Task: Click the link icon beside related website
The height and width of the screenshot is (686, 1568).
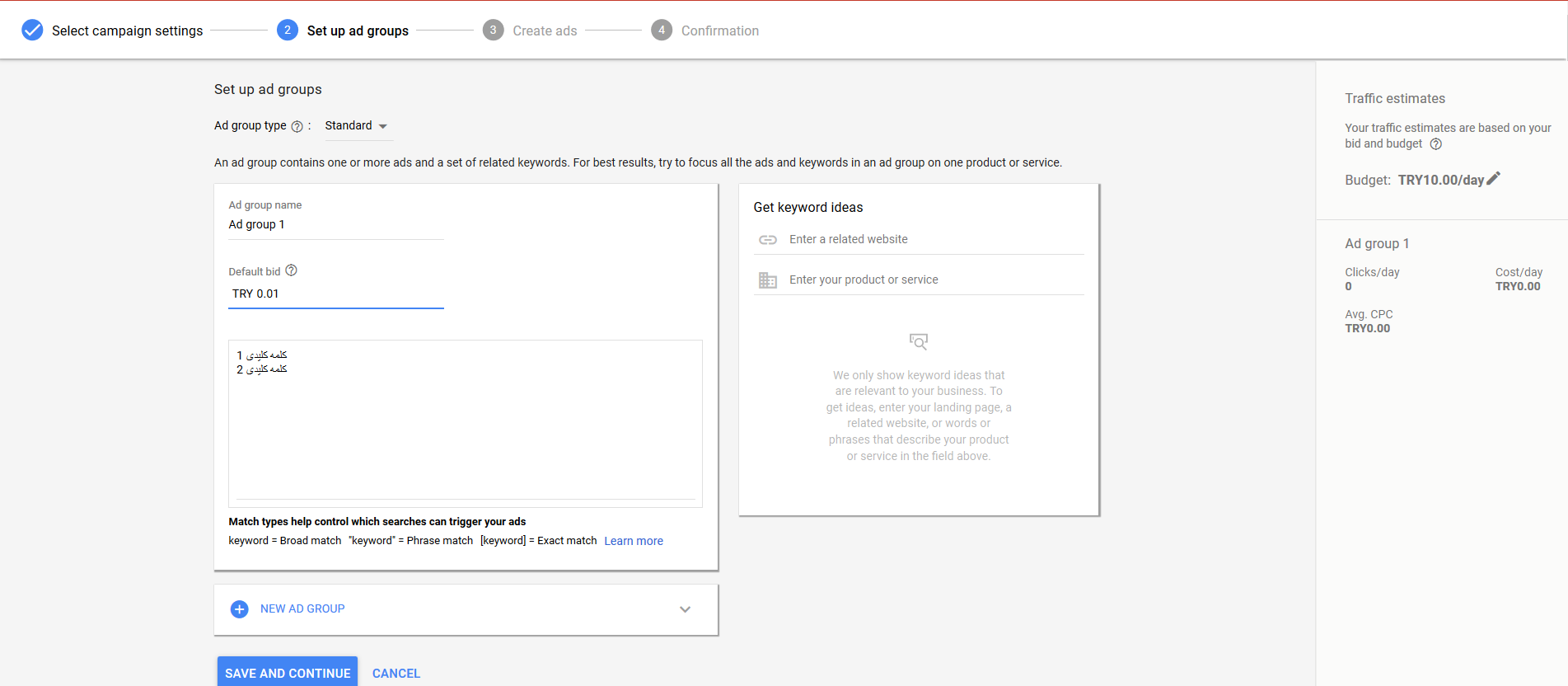Action: 768,239
